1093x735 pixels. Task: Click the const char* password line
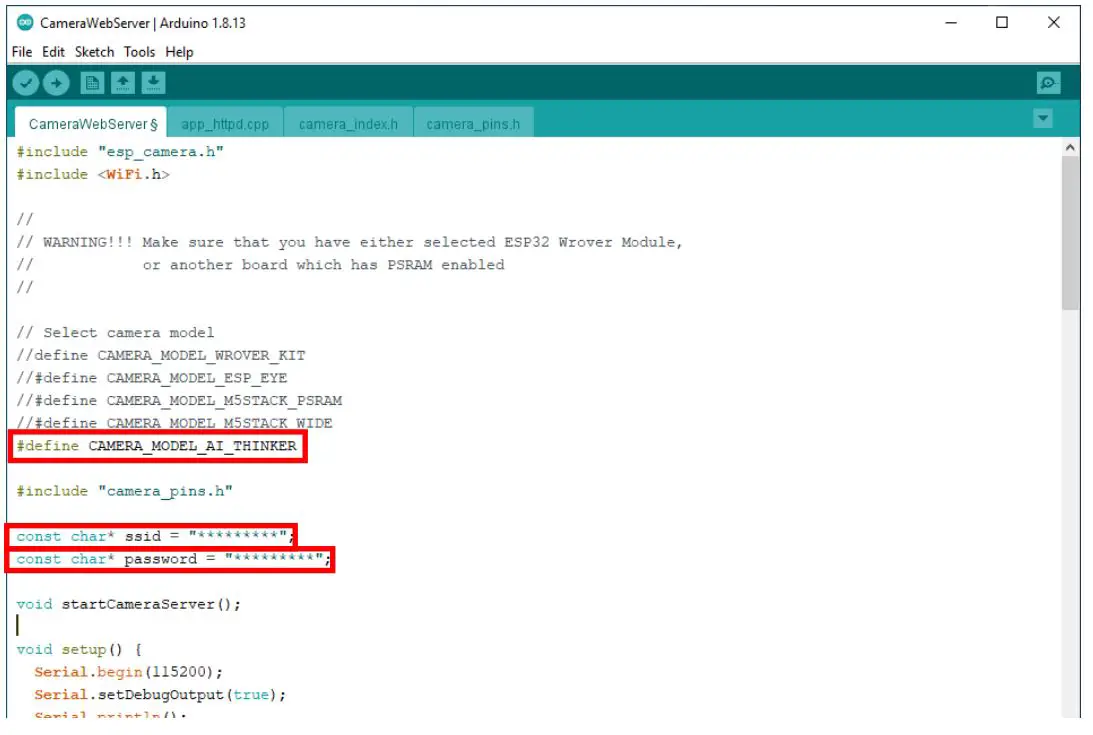(174, 559)
